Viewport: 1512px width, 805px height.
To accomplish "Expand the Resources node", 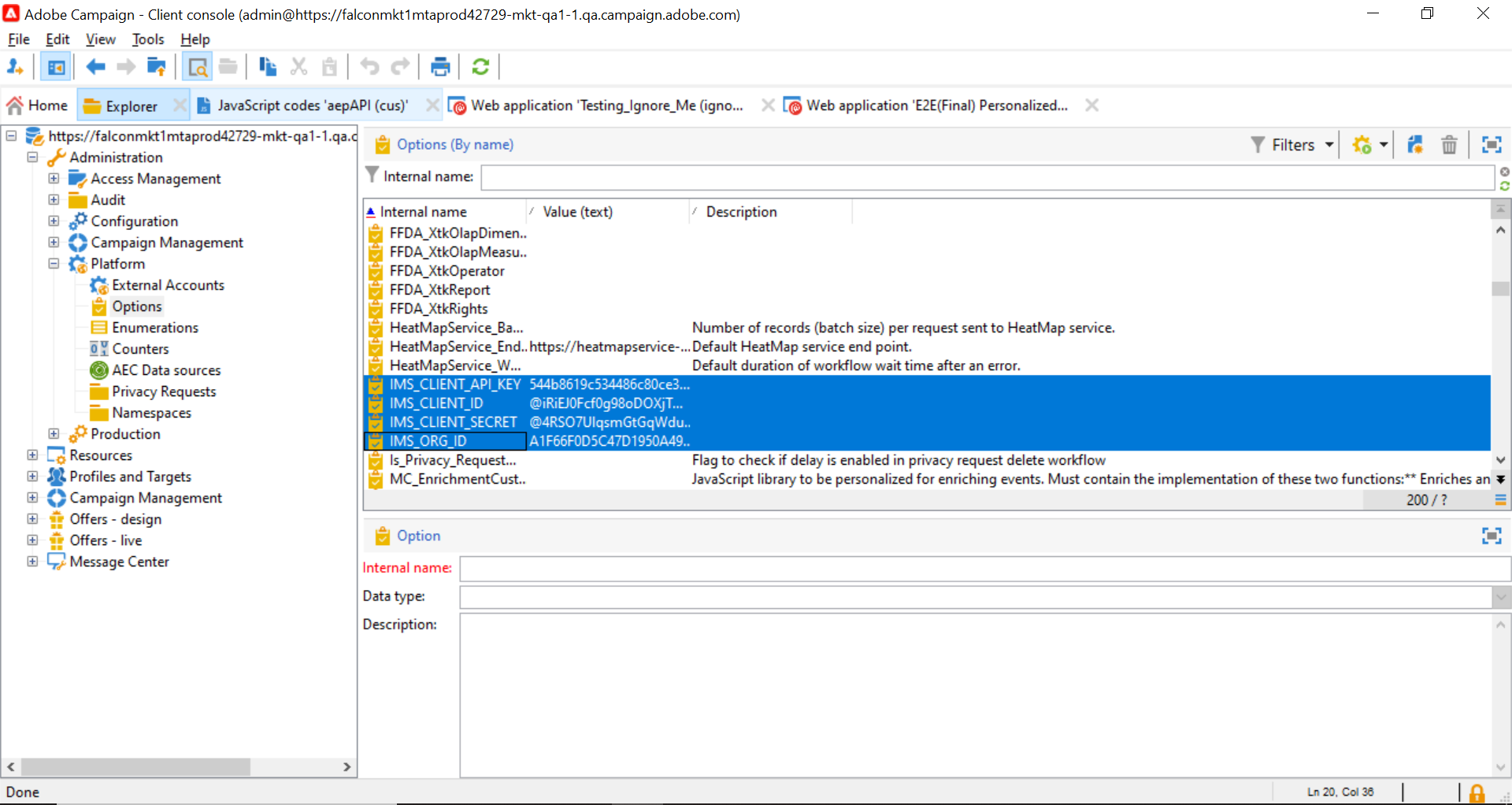I will (x=32, y=455).
